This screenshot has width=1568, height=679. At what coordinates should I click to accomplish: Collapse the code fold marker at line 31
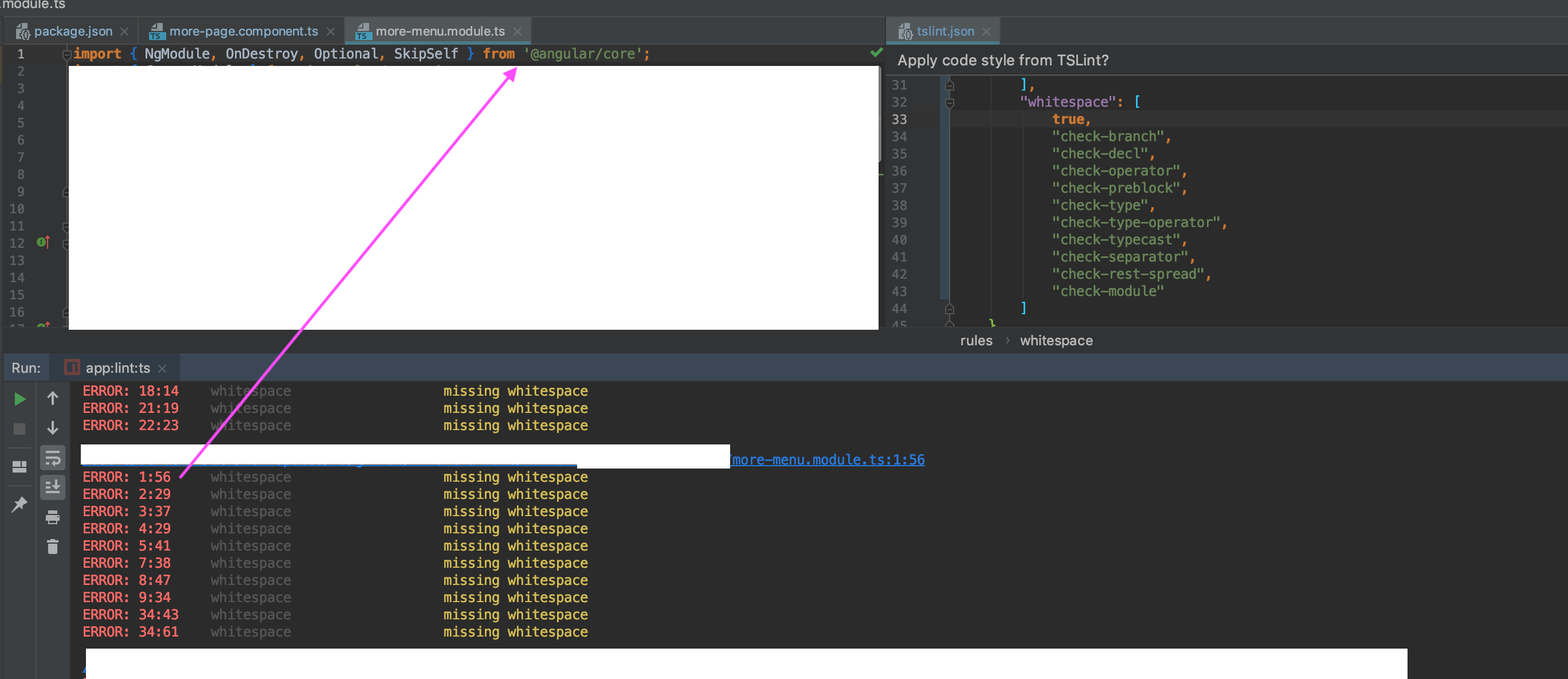(950, 85)
